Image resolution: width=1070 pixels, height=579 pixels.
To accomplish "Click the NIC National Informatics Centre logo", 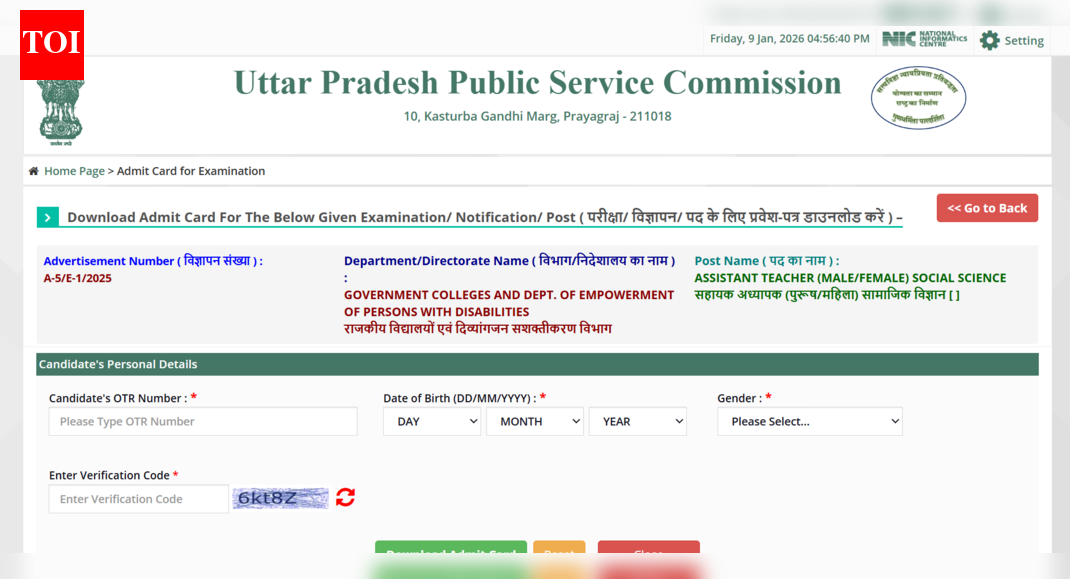I will [x=922, y=39].
